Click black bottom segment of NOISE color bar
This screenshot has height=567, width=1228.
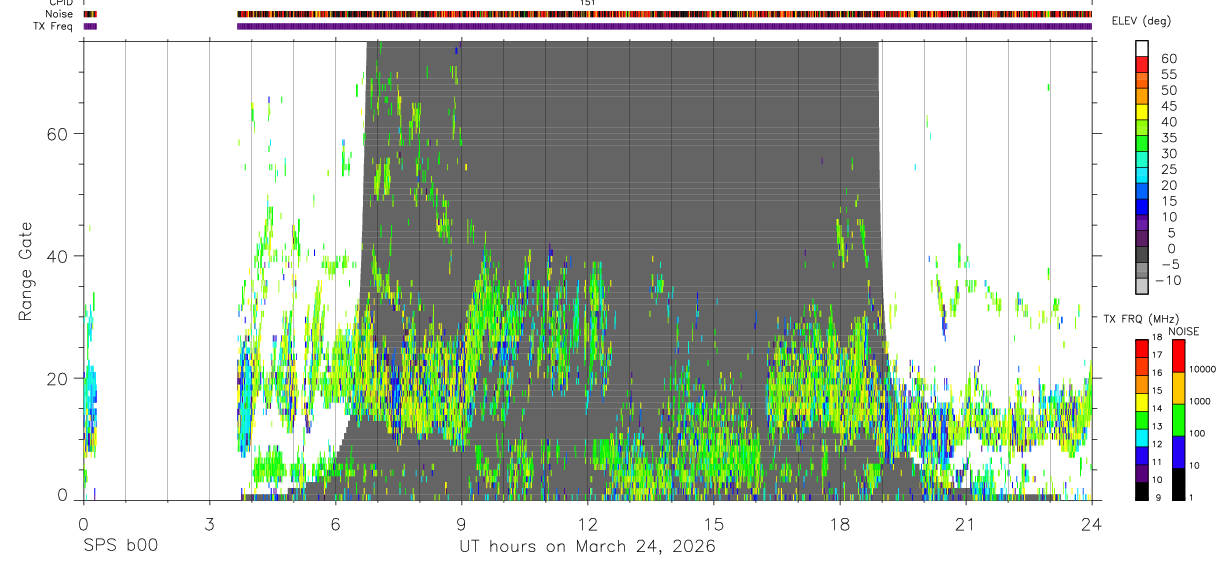click(1179, 484)
